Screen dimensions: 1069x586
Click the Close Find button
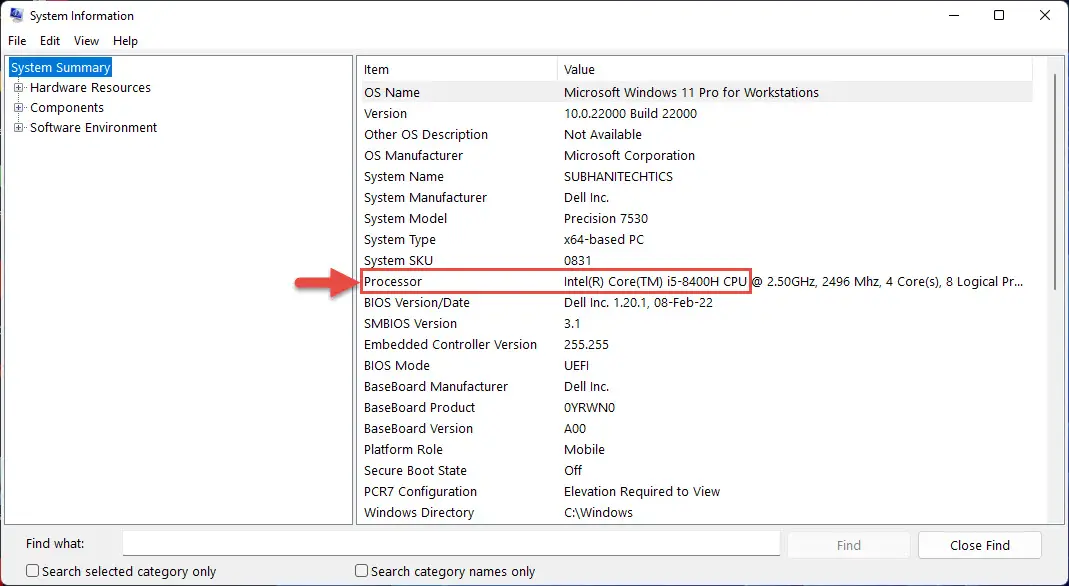tap(980, 545)
